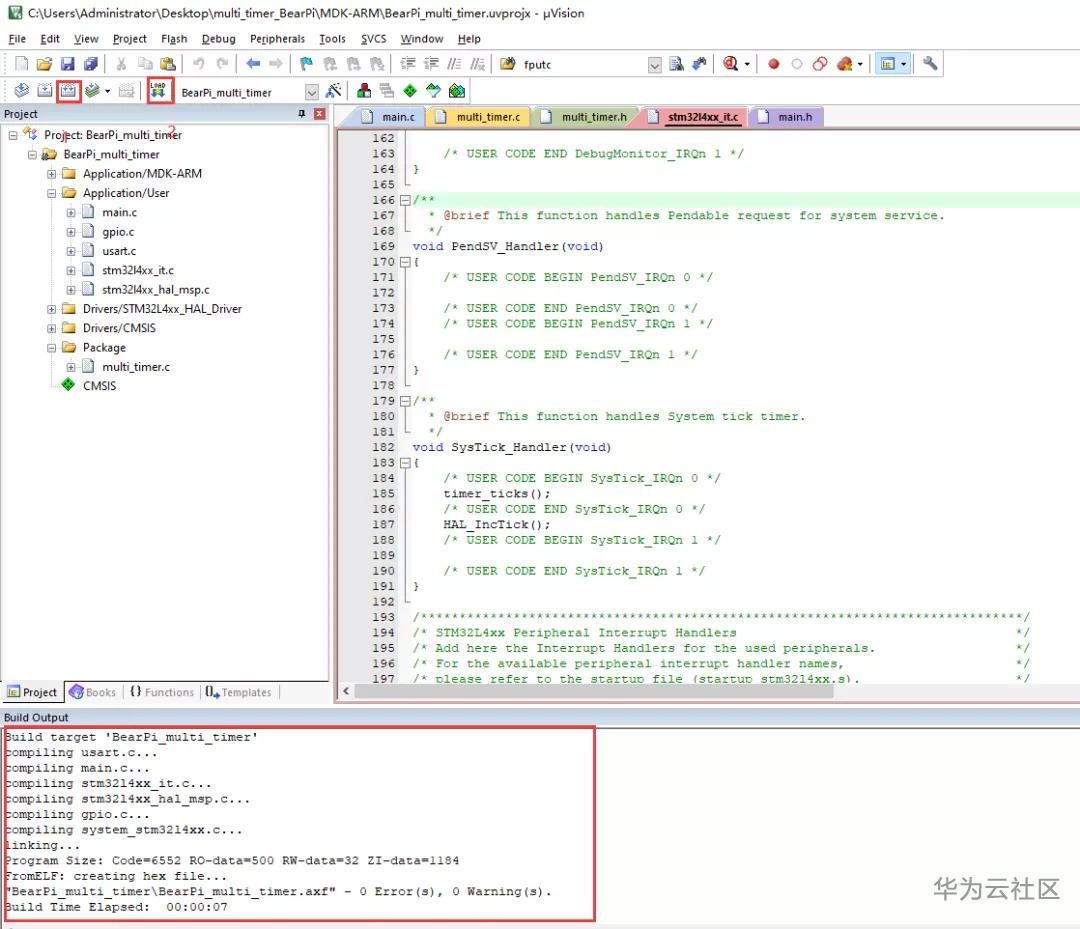The width and height of the screenshot is (1080, 929).
Task: Save the current file
Action: point(68,64)
